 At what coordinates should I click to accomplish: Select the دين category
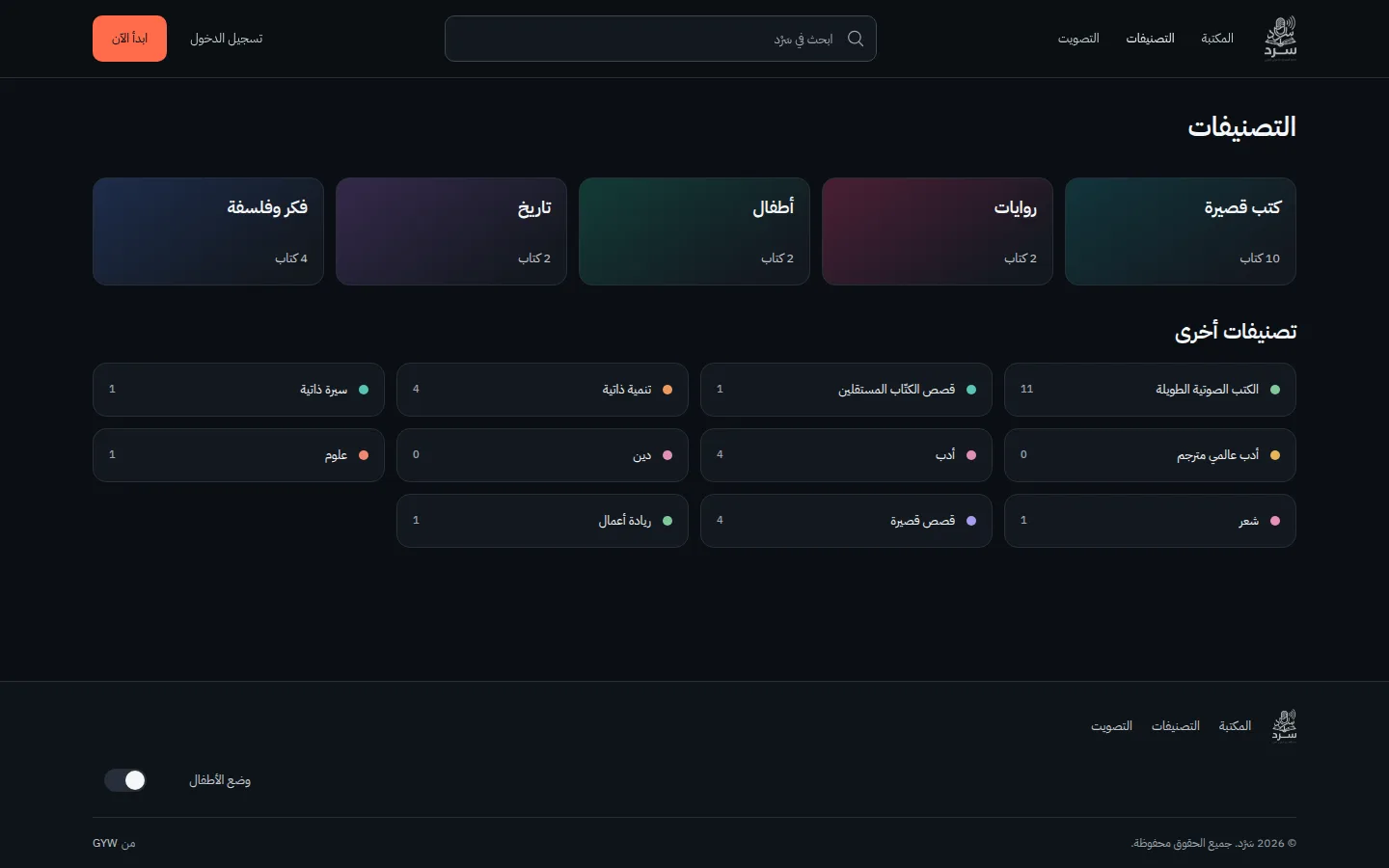(542, 455)
